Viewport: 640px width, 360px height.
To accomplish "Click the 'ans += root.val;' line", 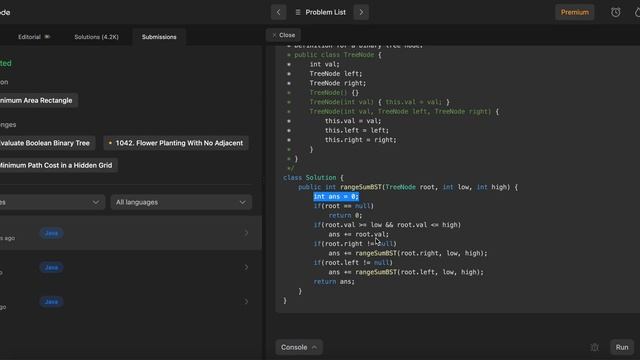I will pyautogui.click(x=359, y=234).
